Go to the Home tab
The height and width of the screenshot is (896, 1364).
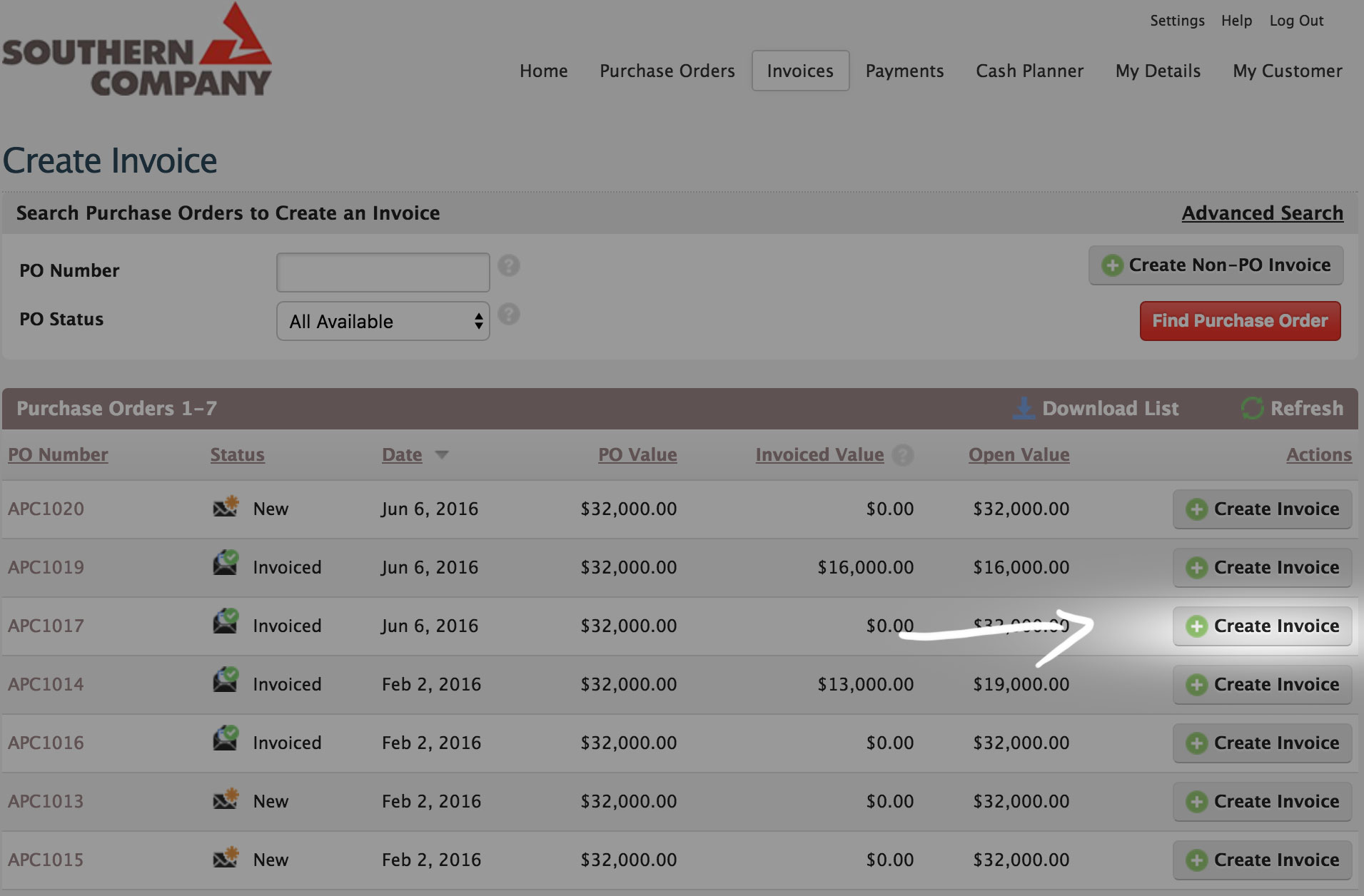point(544,71)
